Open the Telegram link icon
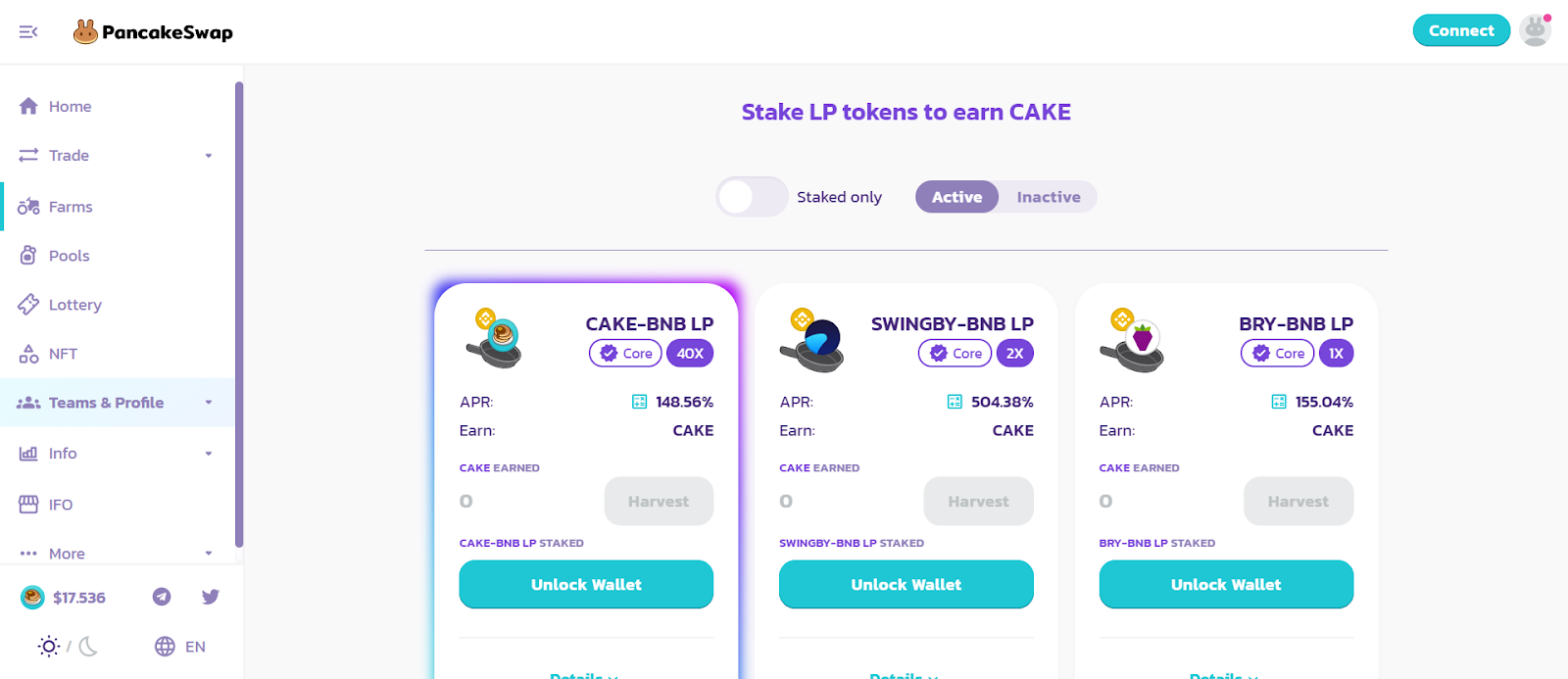The image size is (1568, 679). pyautogui.click(x=162, y=597)
